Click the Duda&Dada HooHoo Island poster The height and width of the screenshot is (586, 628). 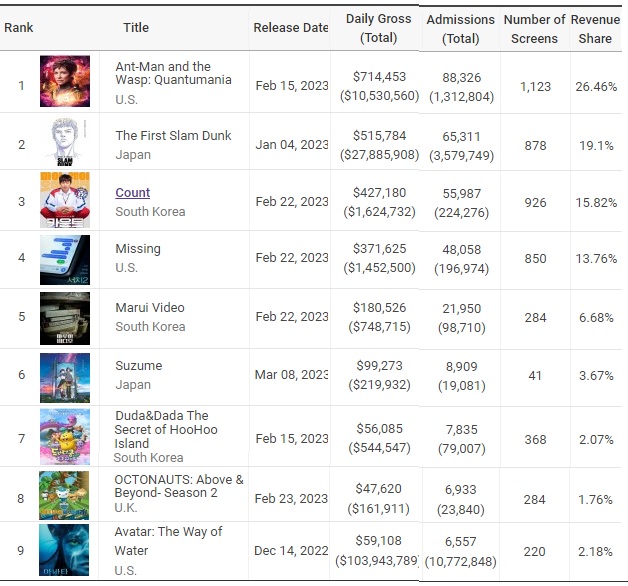click(65, 437)
